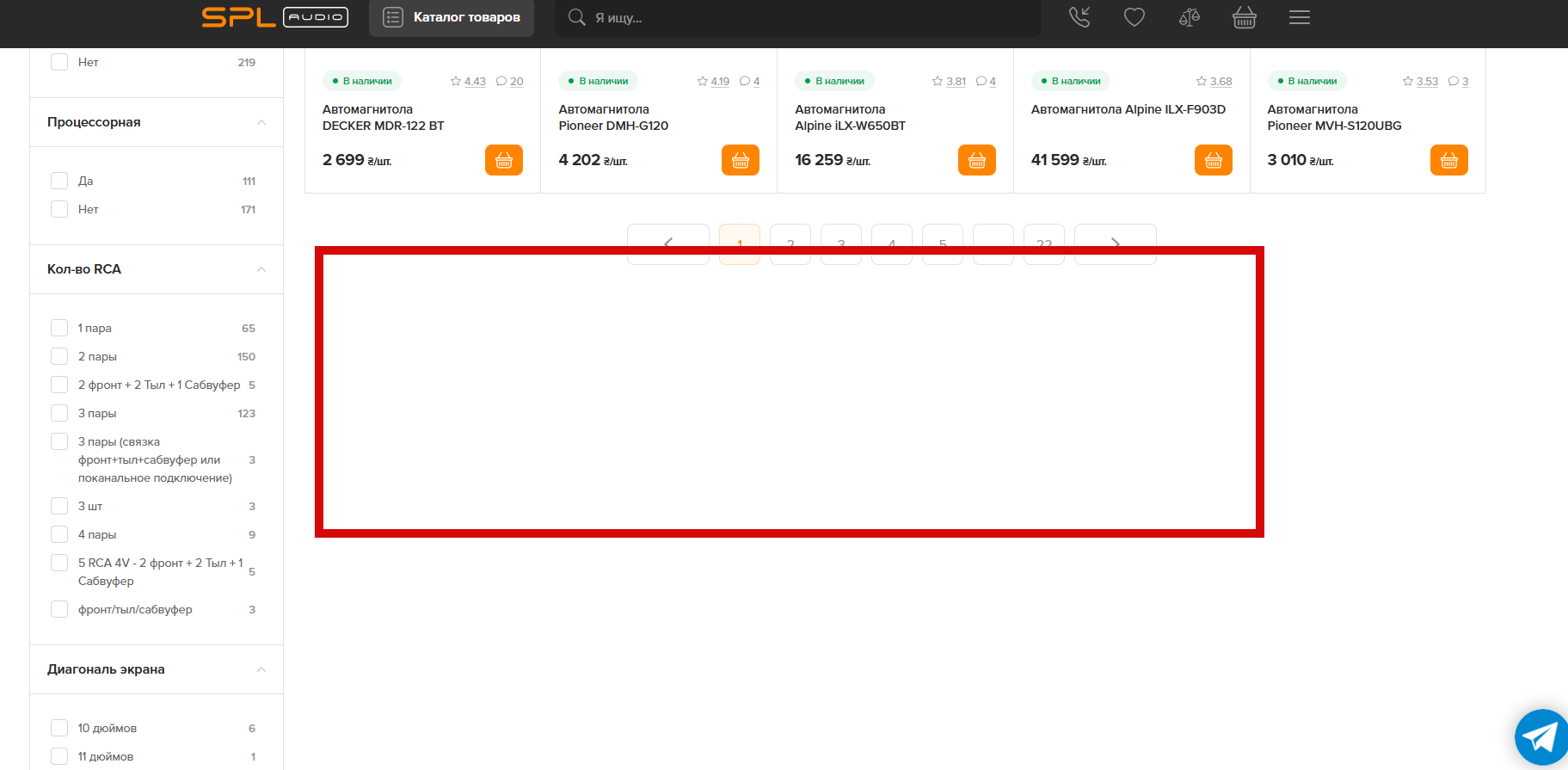Tick the '3 шт' checkbox
The height and width of the screenshot is (770, 1568).
coord(59,506)
